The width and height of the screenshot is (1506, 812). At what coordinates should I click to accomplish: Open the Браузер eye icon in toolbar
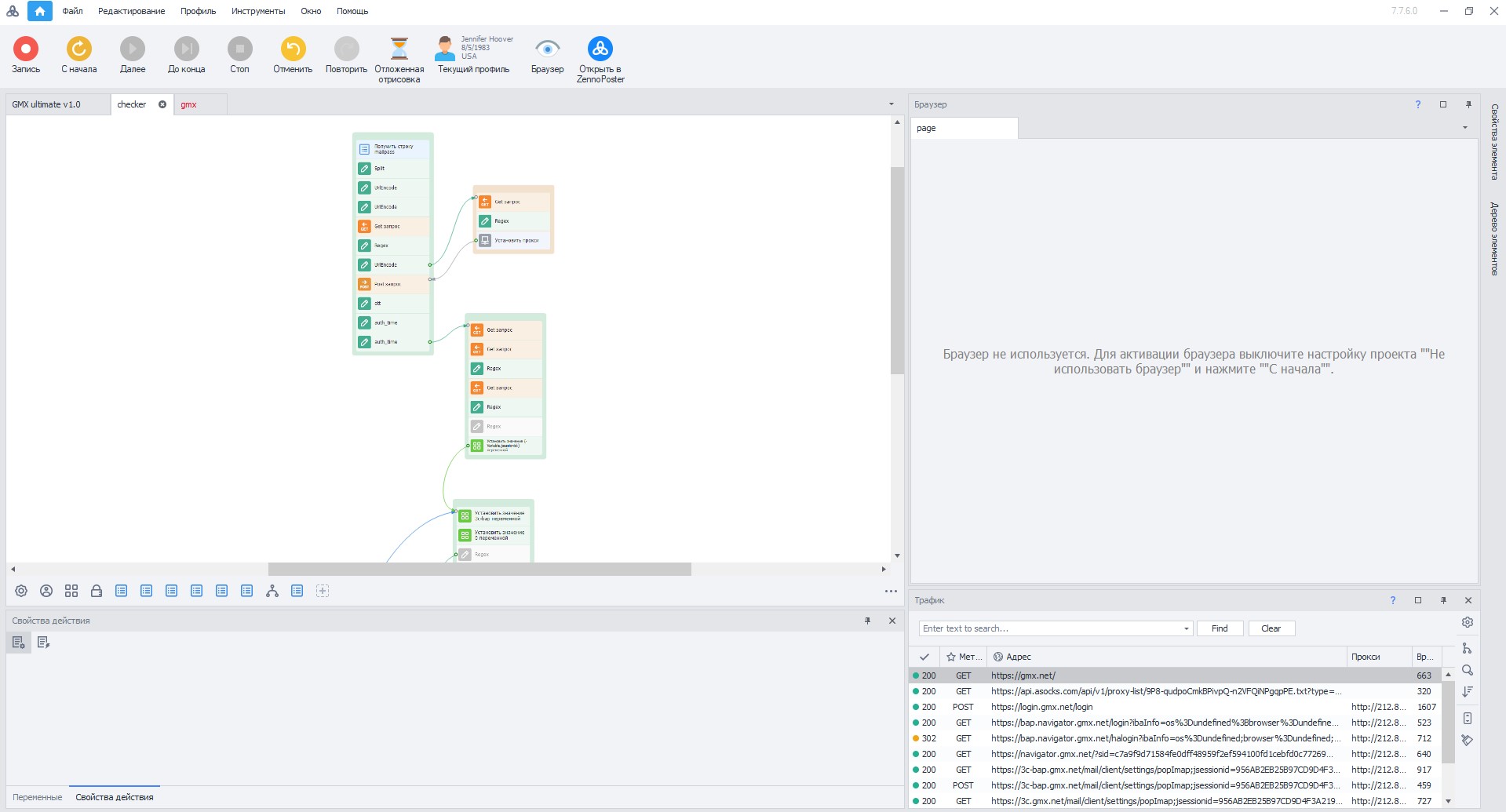(547, 49)
